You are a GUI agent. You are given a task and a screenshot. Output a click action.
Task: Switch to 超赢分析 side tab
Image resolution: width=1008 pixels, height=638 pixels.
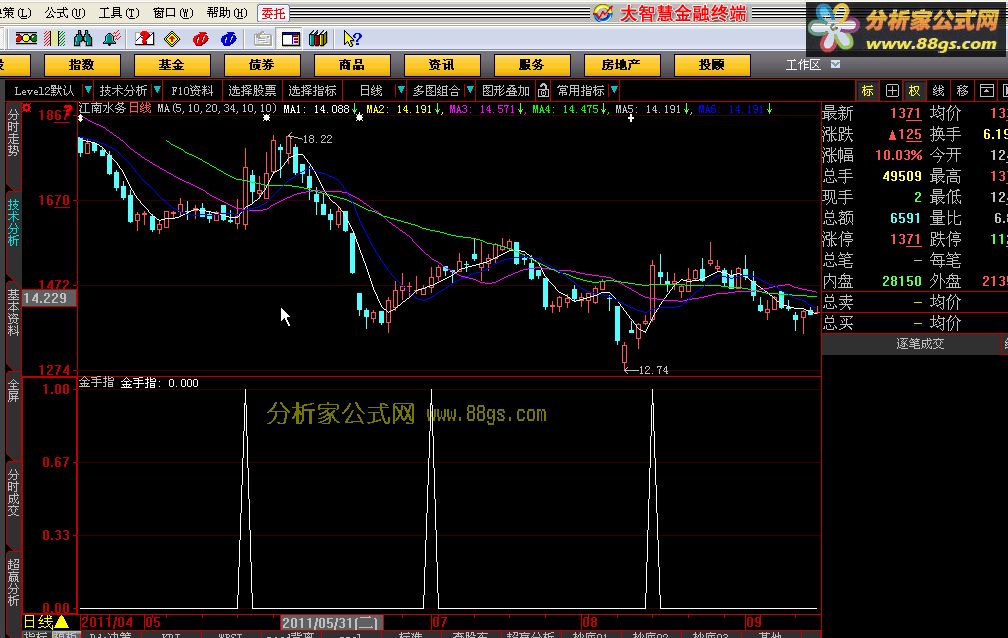coord(14,582)
